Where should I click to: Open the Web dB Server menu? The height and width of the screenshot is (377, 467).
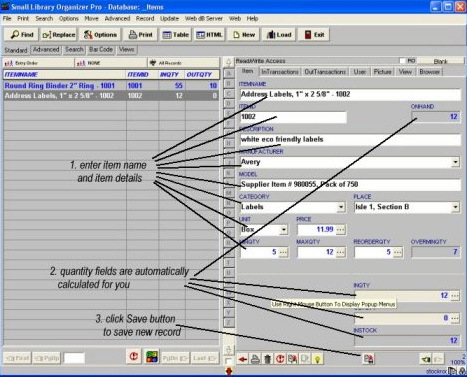pyautogui.click(x=204, y=19)
